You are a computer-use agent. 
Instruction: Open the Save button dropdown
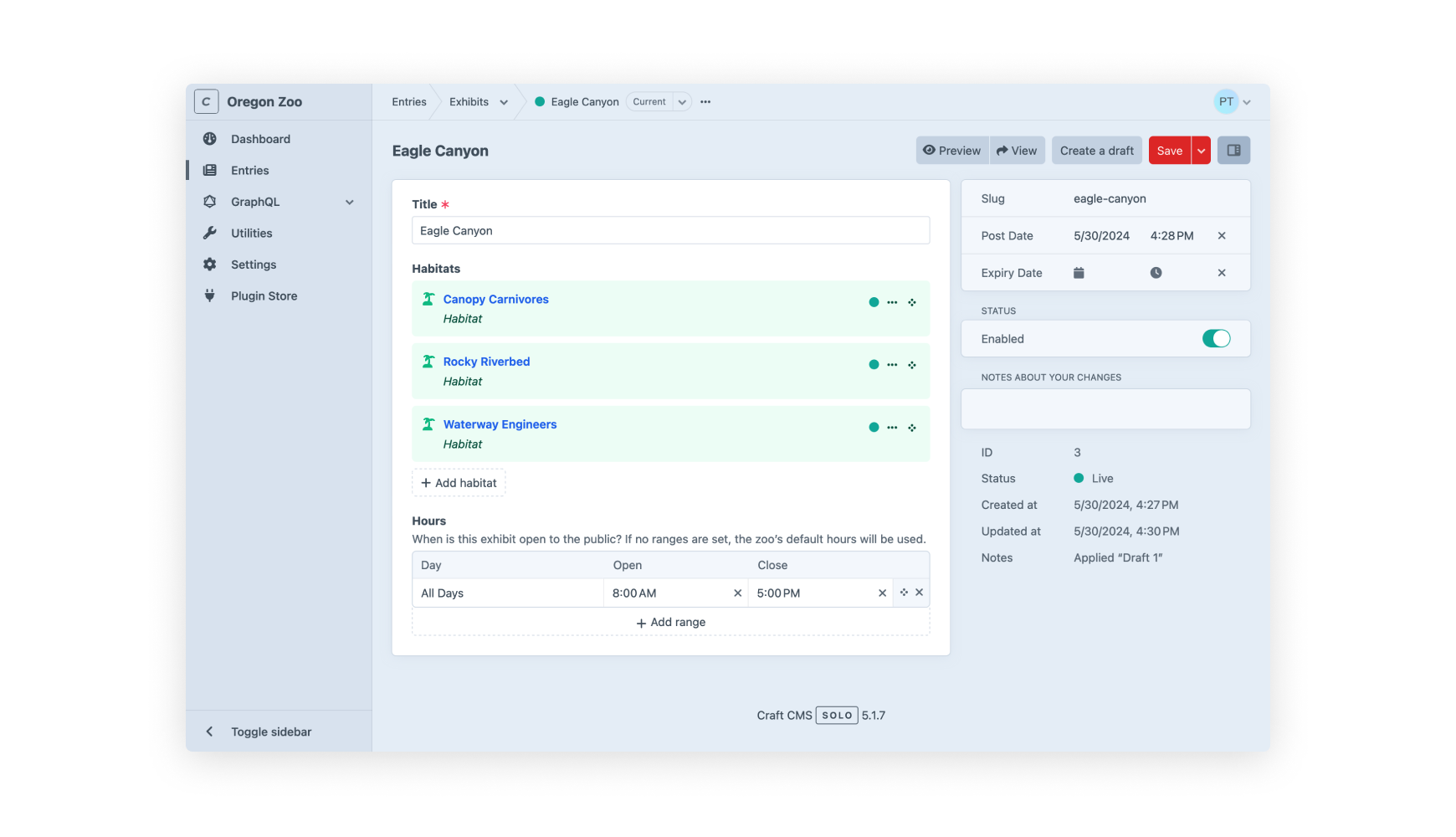pos(1202,150)
